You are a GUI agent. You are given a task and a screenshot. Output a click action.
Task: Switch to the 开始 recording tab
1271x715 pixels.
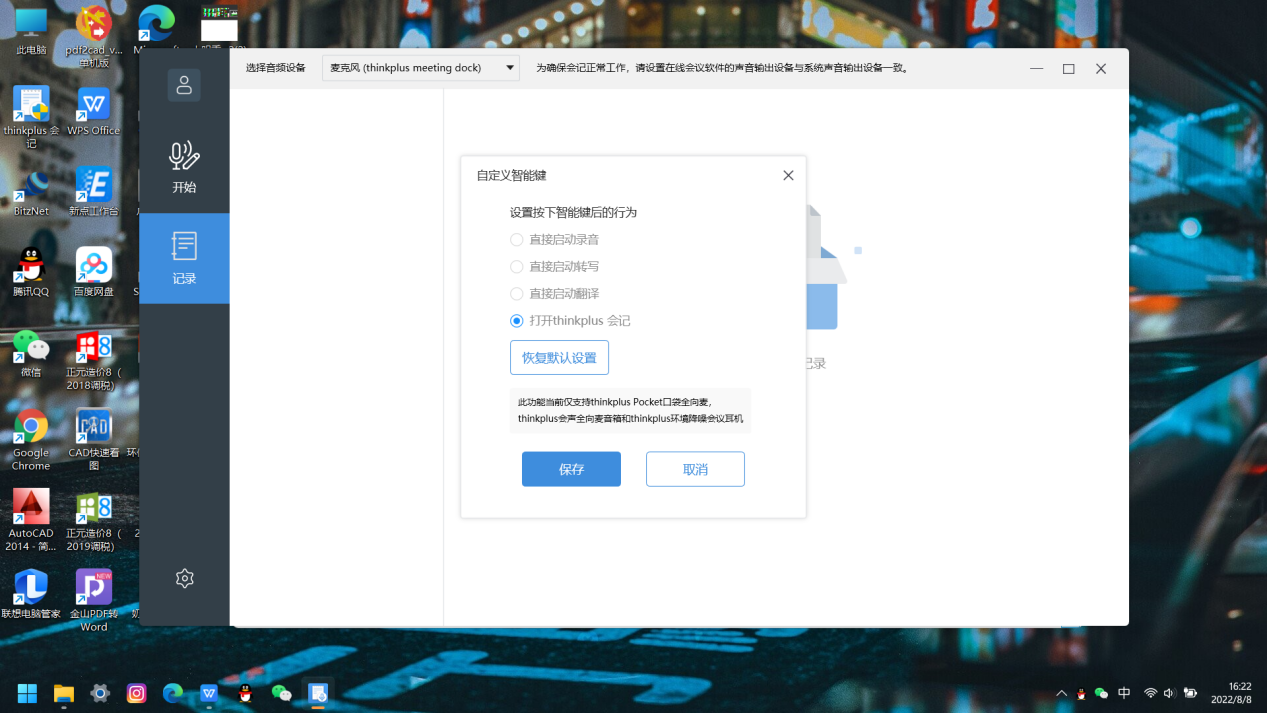click(184, 167)
